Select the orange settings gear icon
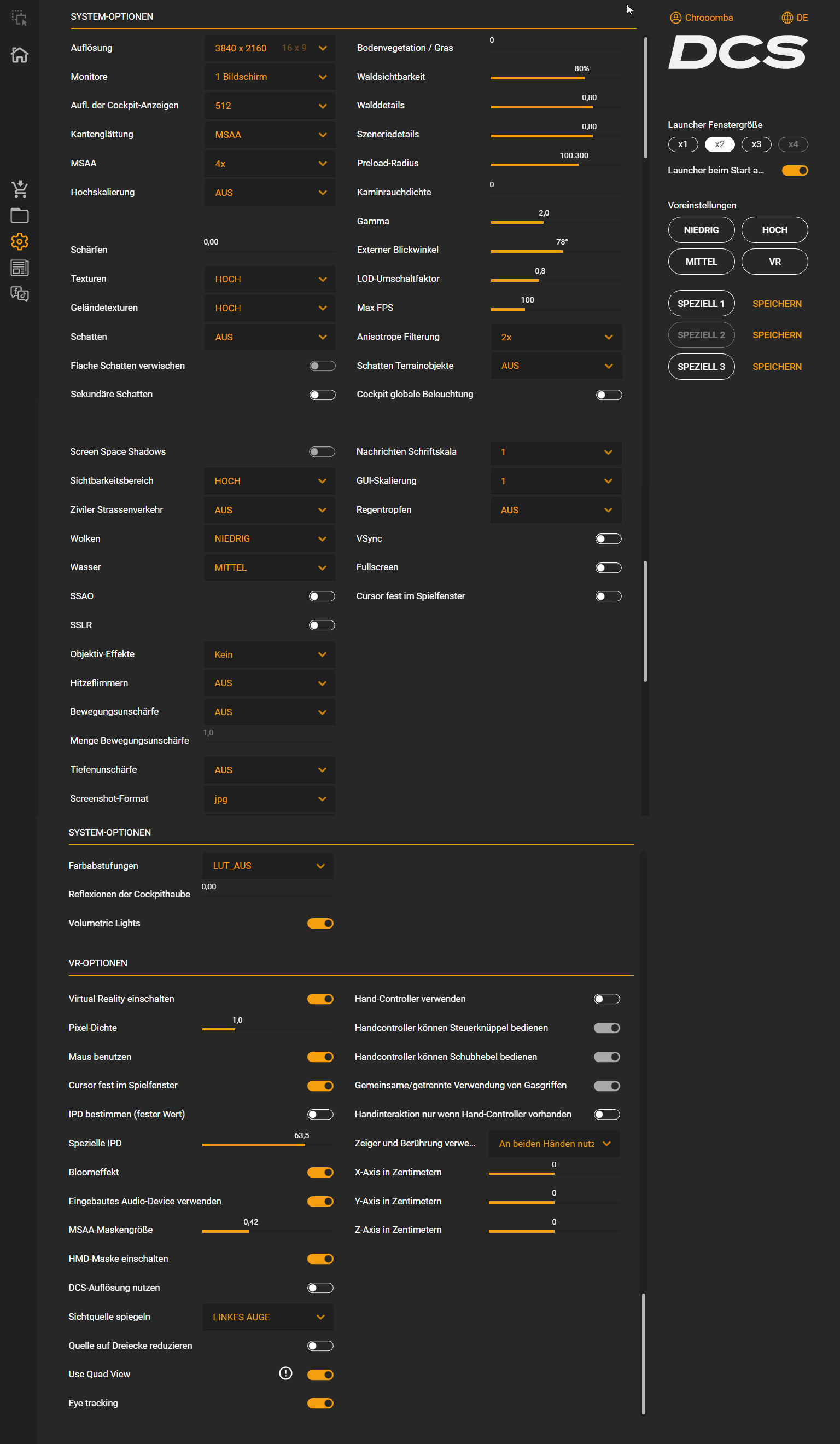The image size is (840, 1444). (20, 241)
